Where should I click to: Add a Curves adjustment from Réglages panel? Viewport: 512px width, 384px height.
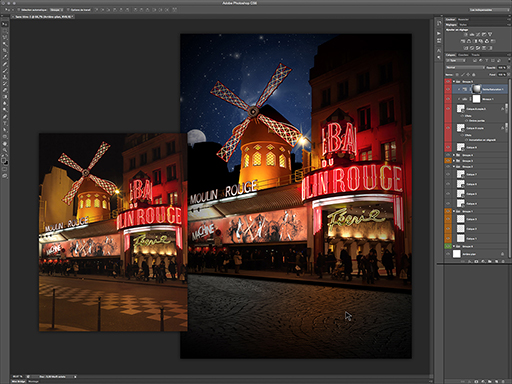coord(478,34)
